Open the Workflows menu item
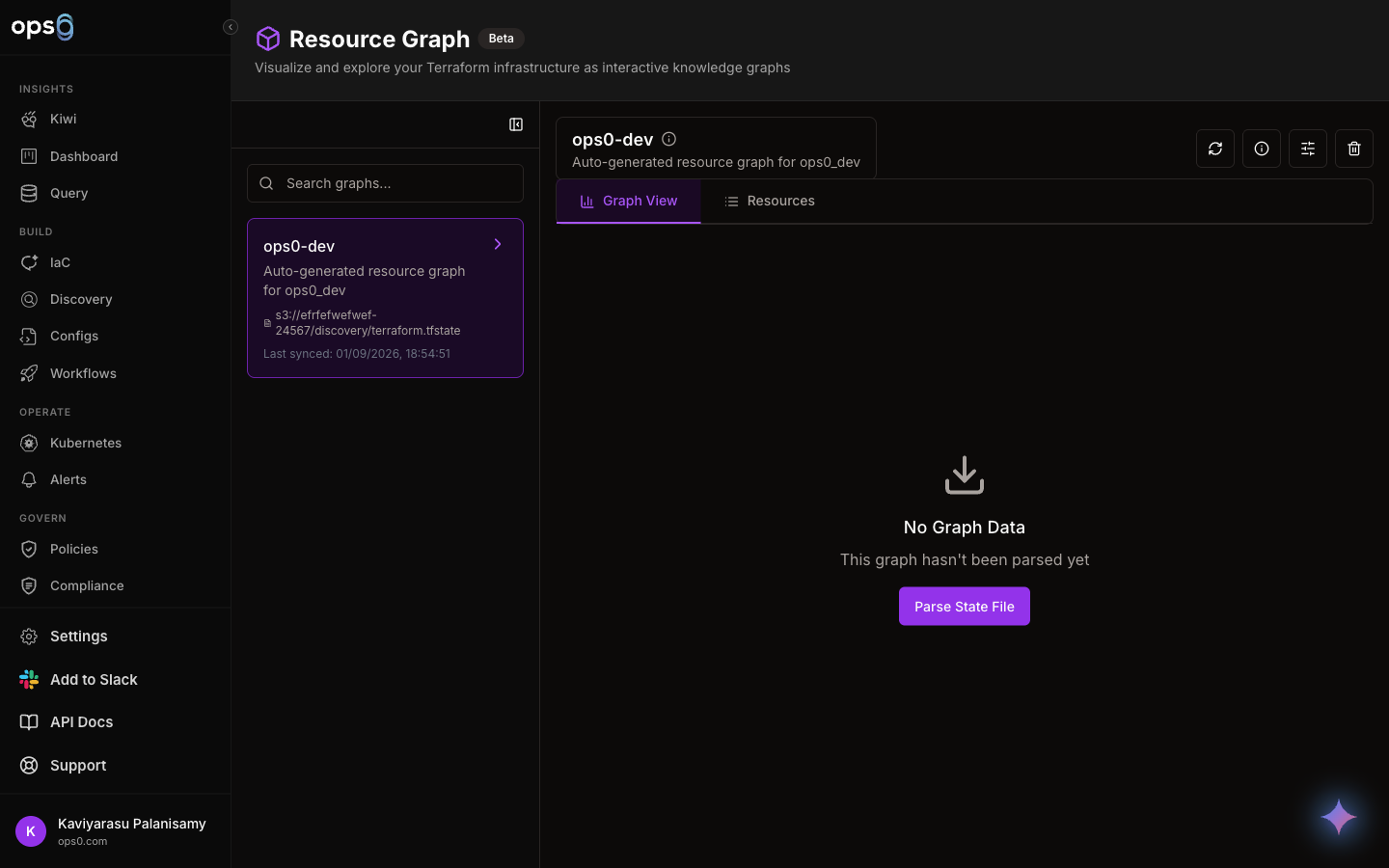Image resolution: width=1389 pixels, height=868 pixels. pyautogui.click(x=115, y=373)
